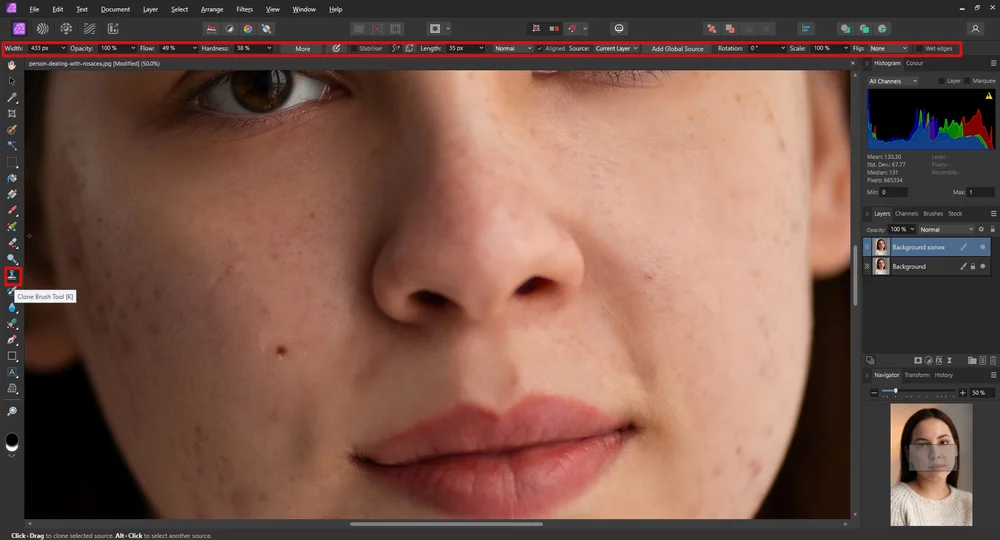Close the person-dealing-with-rosacea.jpg document
Screen dimensions: 1000x540
(853, 63)
